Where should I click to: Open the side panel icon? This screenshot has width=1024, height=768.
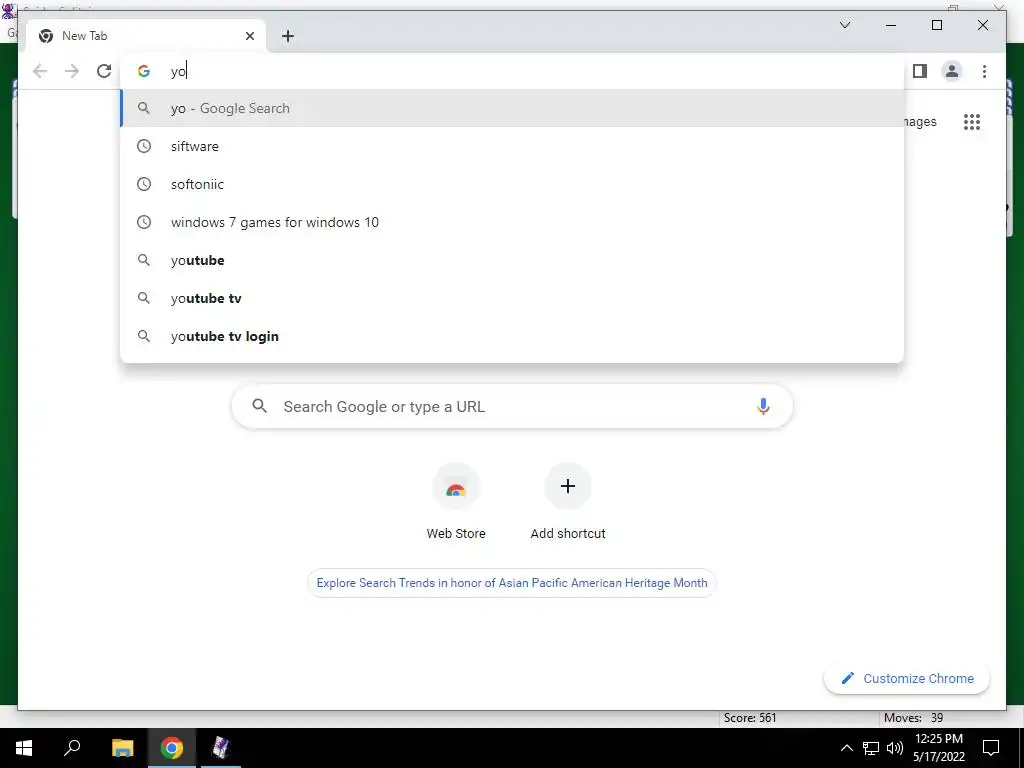click(x=920, y=71)
